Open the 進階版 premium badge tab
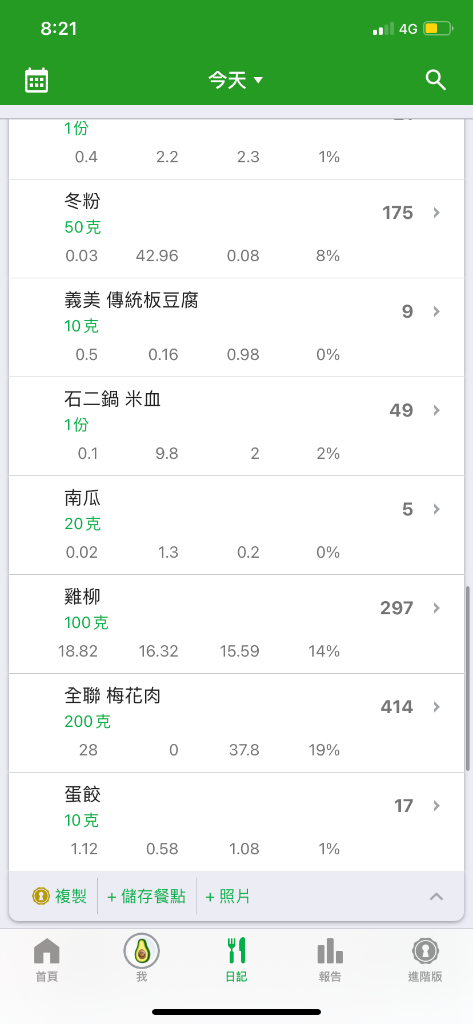 [x=425, y=959]
